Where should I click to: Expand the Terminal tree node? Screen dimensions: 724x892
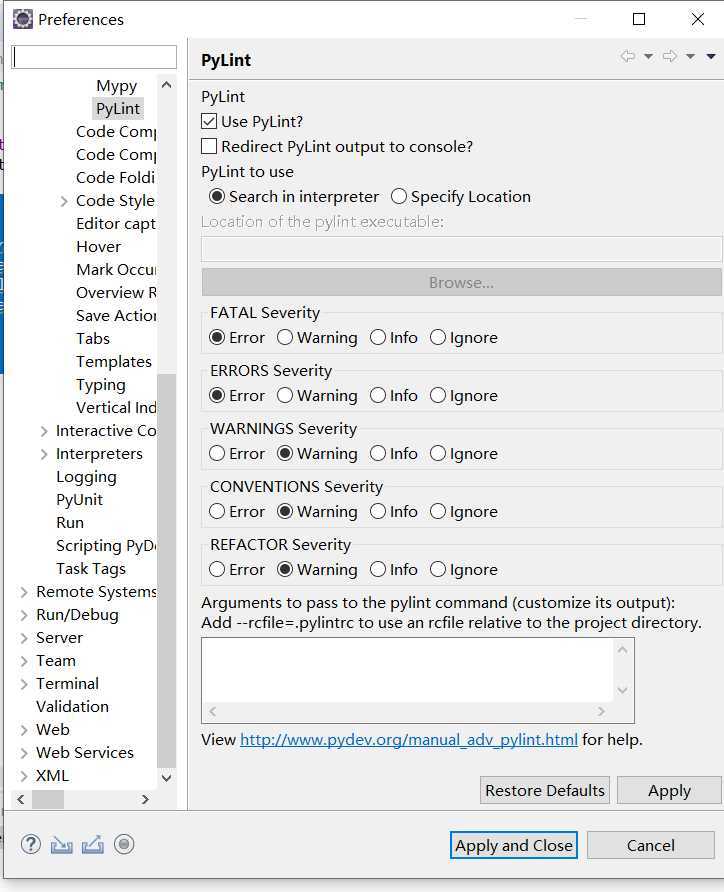click(x=24, y=684)
